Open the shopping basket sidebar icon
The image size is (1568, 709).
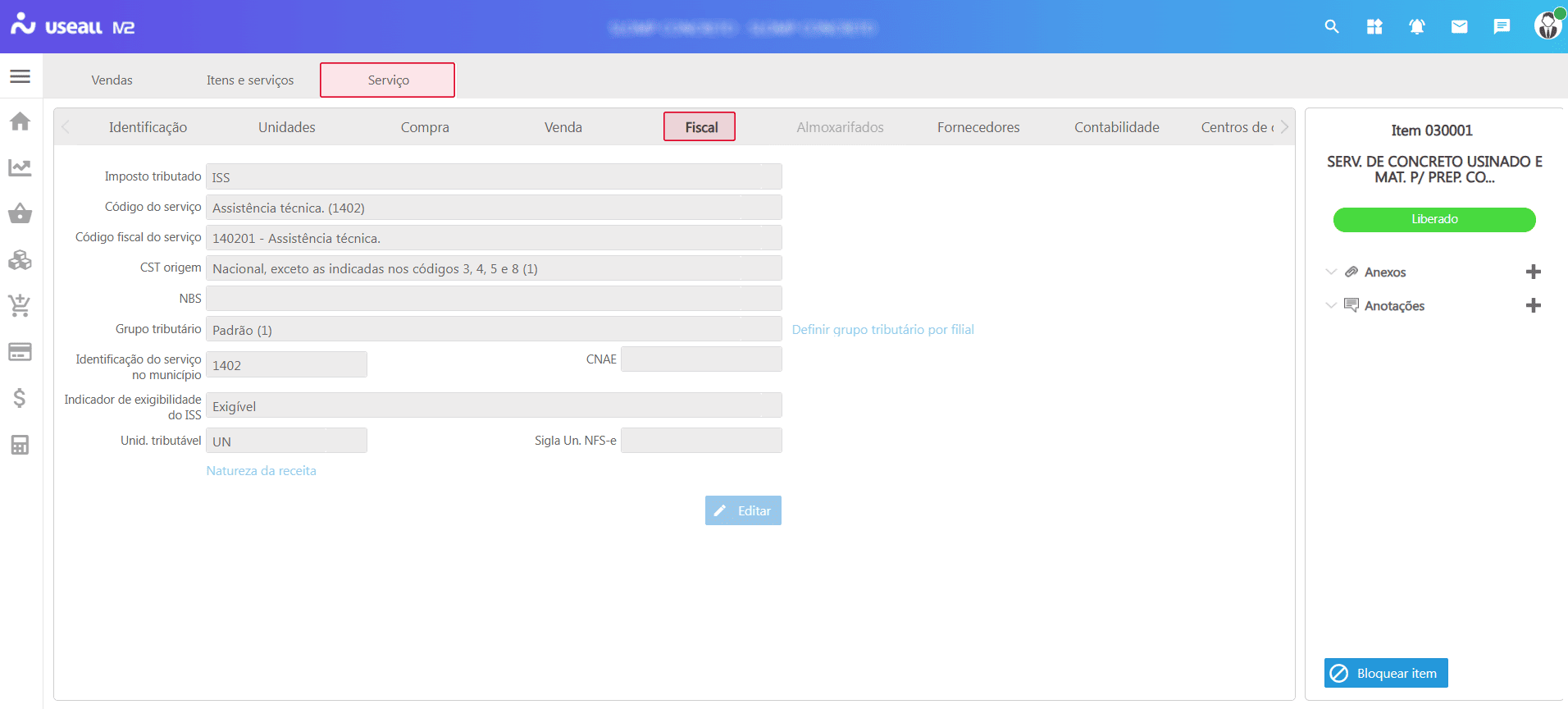pos(21,214)
